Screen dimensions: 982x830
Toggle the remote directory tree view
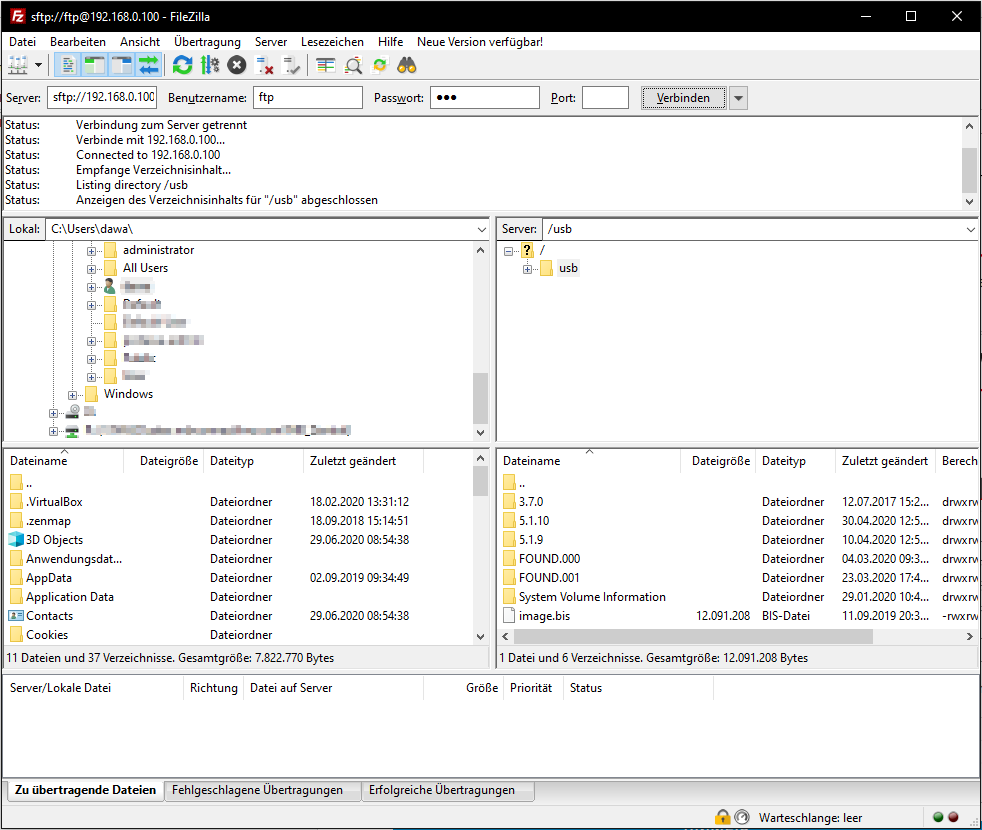click(x=121, y=65)
